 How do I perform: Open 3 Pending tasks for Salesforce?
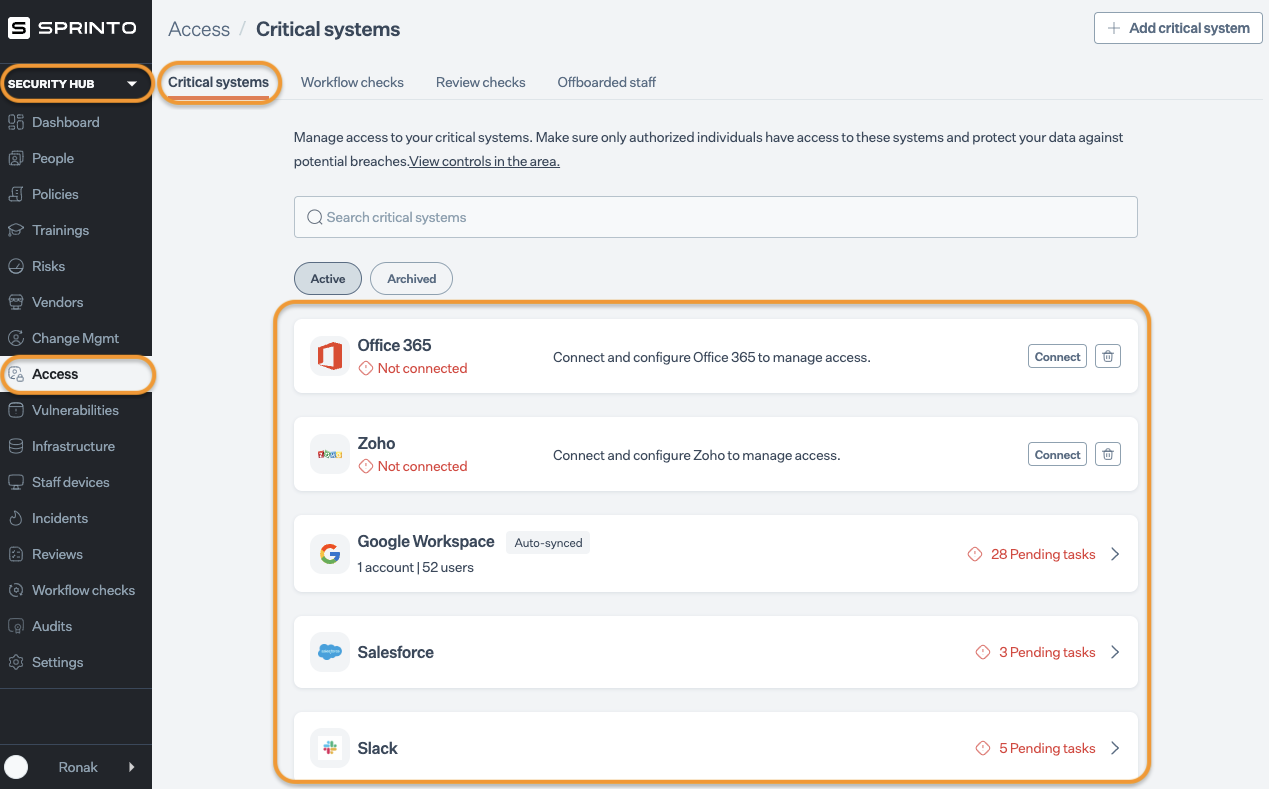pos(1035,652)
